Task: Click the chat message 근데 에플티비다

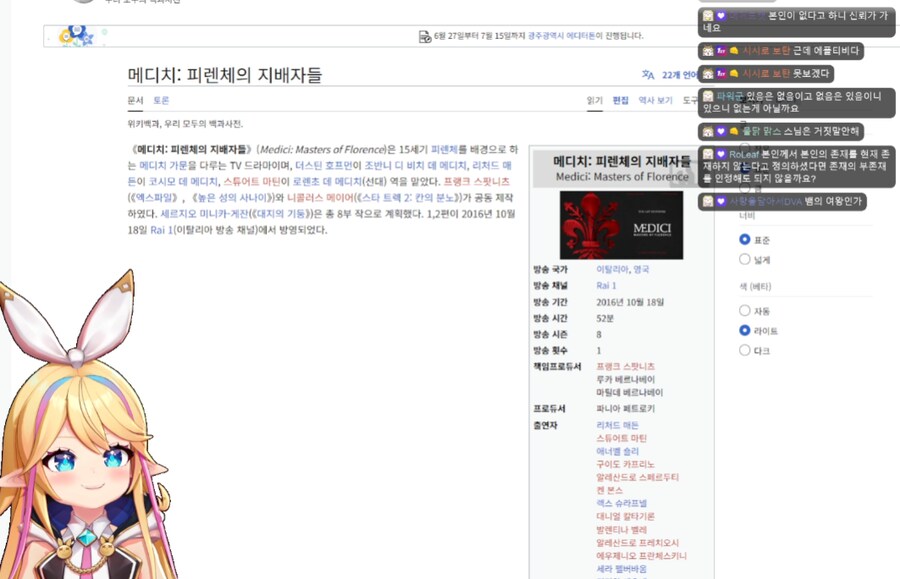Action: (x=781, y=50)
